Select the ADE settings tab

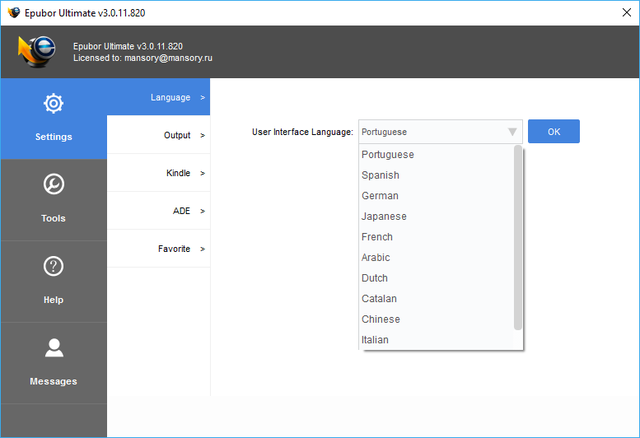(158, 211)
